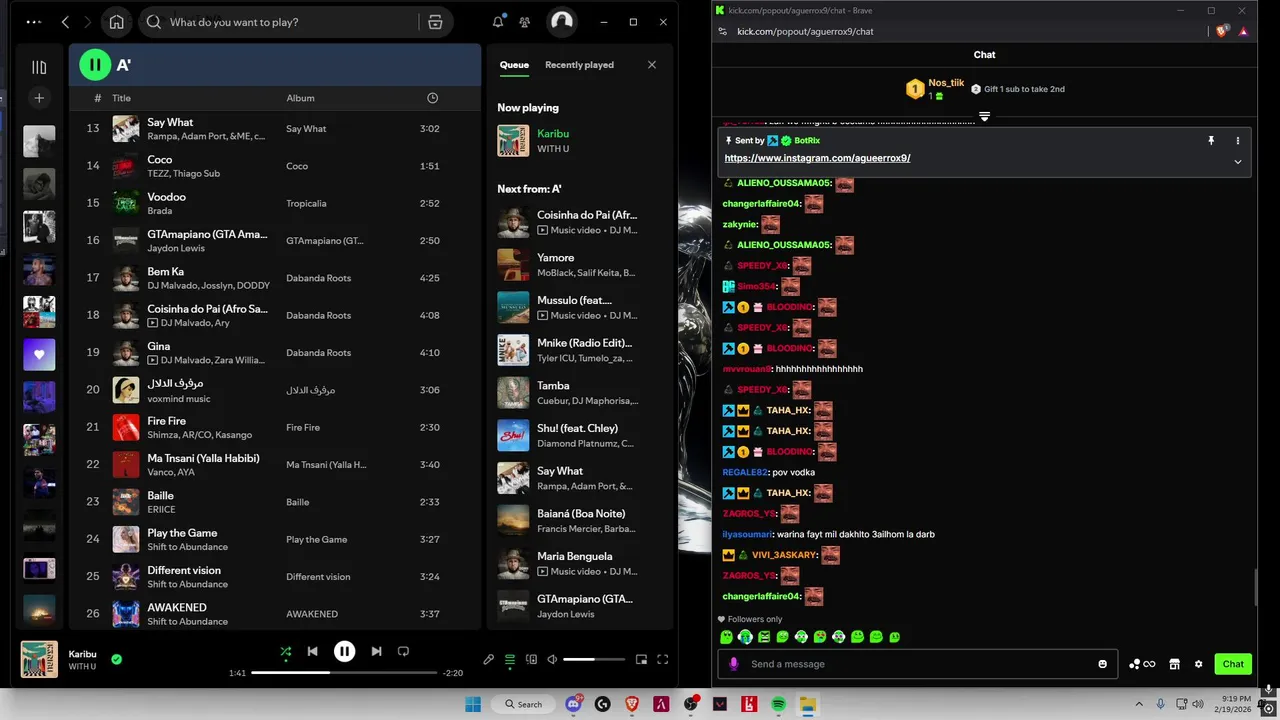Go back in Spotify navigation
Image resolution: width=1280 pixels, height=720 pixels.
(x=66, y=22)
